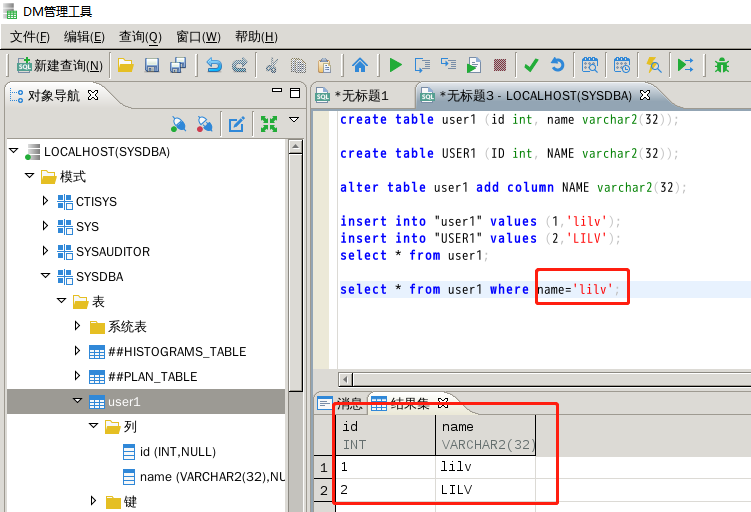Click the edit pencil icon in navigator
This screenshot has height=512, width=751.
point(237,125)
